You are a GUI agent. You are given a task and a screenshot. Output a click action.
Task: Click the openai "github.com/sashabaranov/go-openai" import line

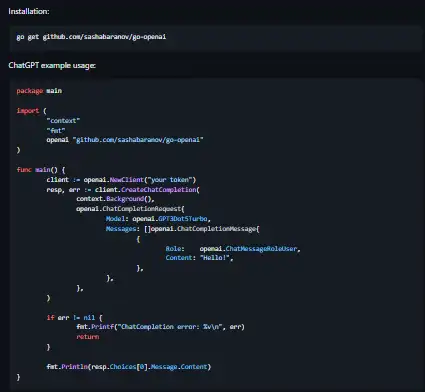point(125,140)
